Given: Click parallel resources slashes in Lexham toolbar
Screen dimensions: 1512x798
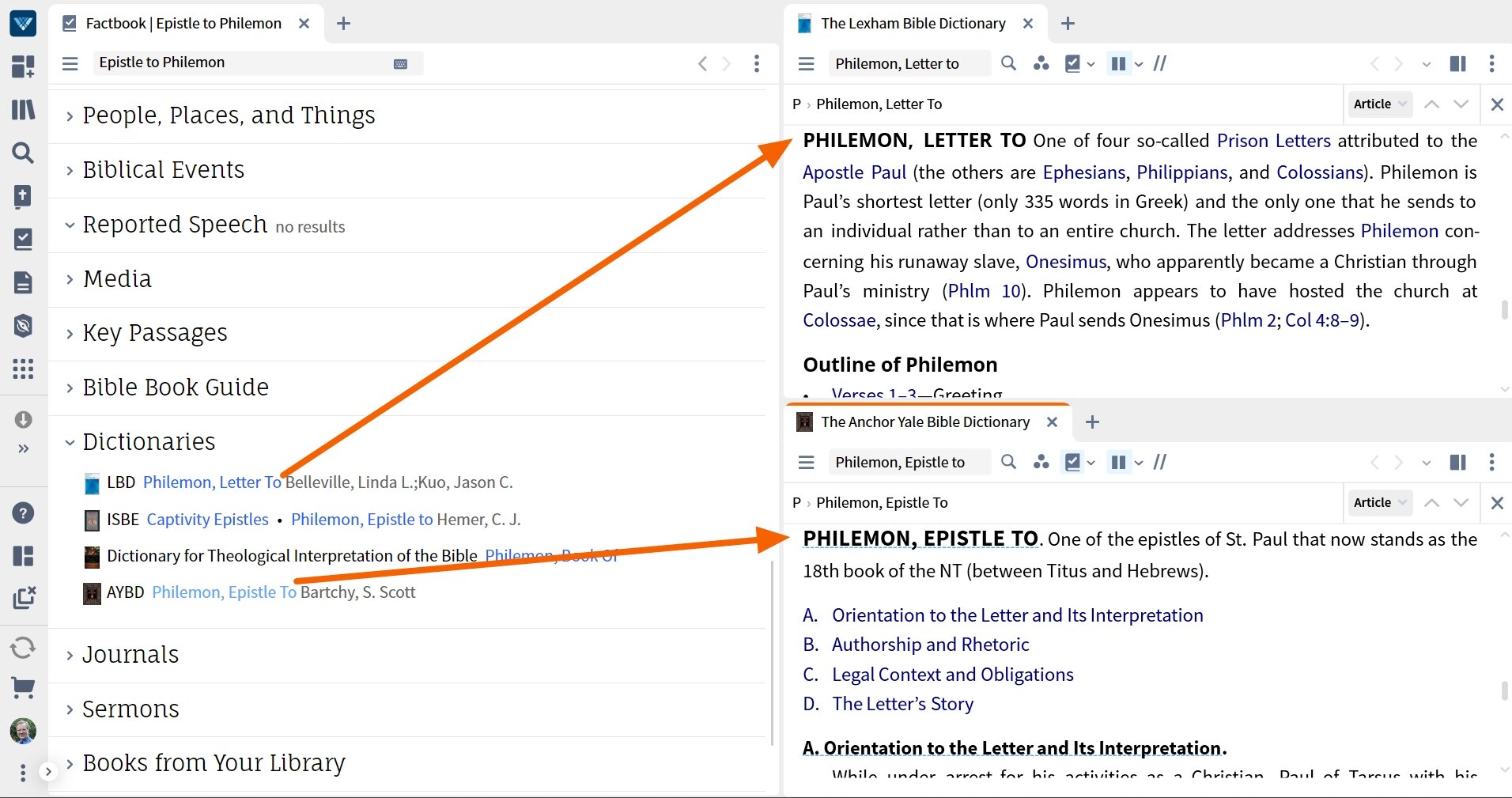Looking at the screenshot, I should (1160, 63).
